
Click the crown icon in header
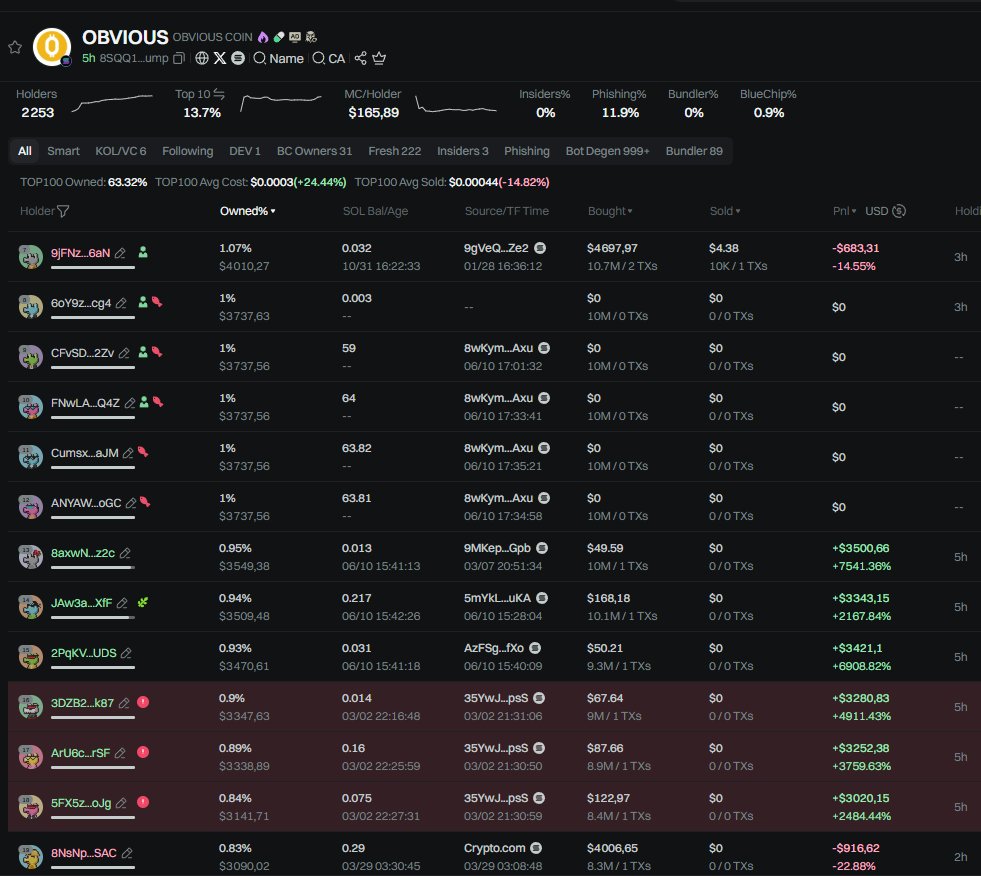pos(379,58)
